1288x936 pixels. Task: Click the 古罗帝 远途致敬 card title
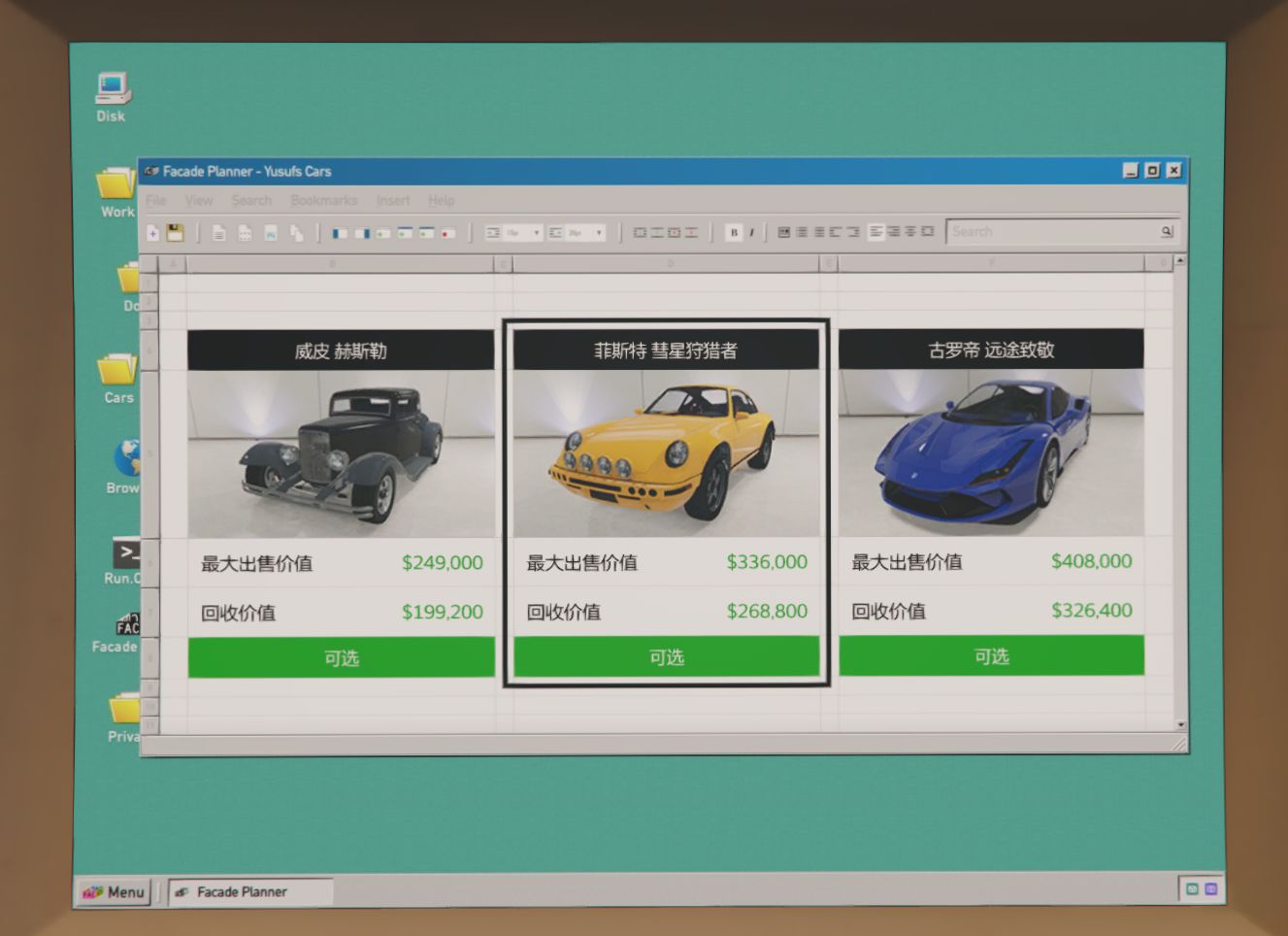pyautogui.click(x=991, y=350)
